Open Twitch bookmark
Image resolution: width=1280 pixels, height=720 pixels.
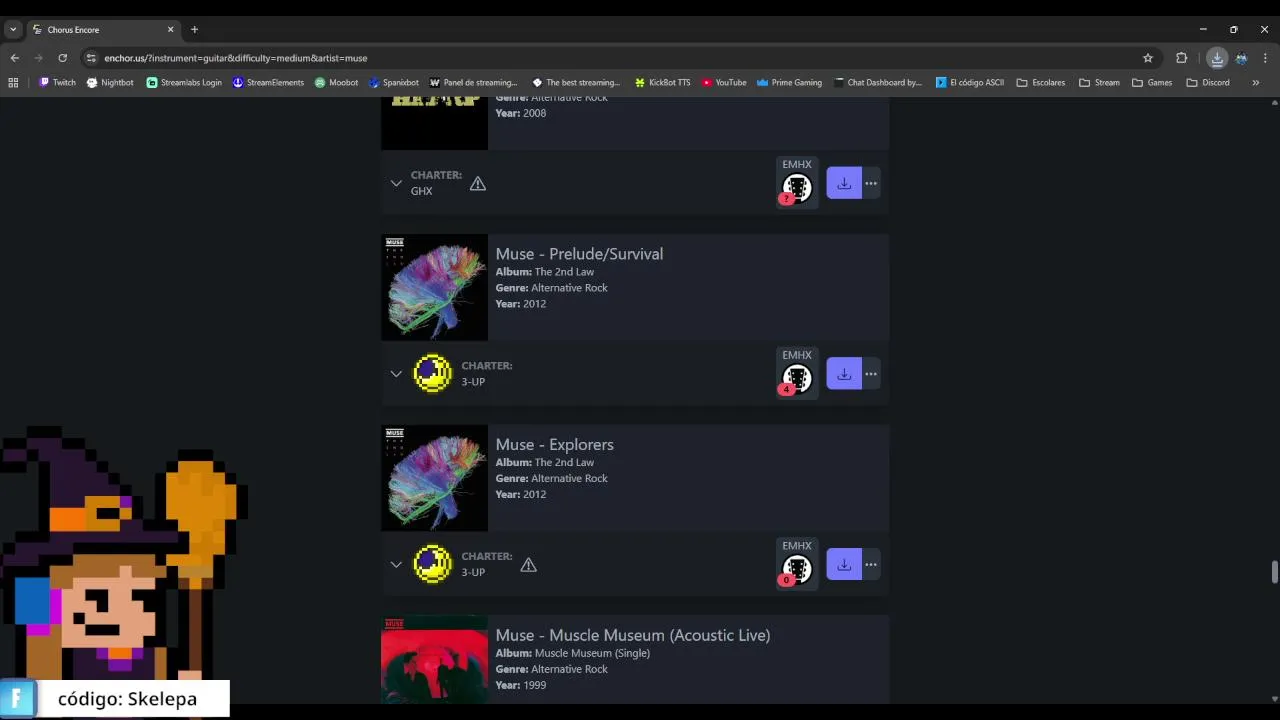[57, 82]
